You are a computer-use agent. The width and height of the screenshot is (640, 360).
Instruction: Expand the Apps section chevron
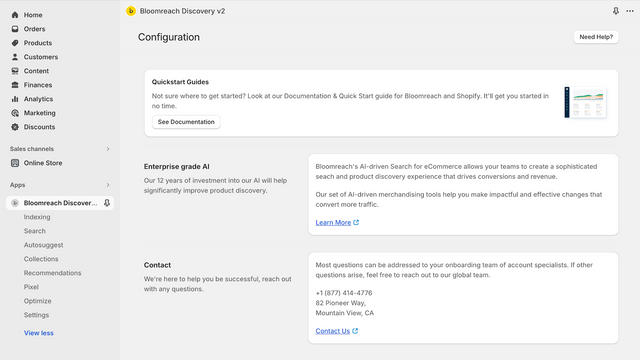pyautogui.click(x=108, y=185)
